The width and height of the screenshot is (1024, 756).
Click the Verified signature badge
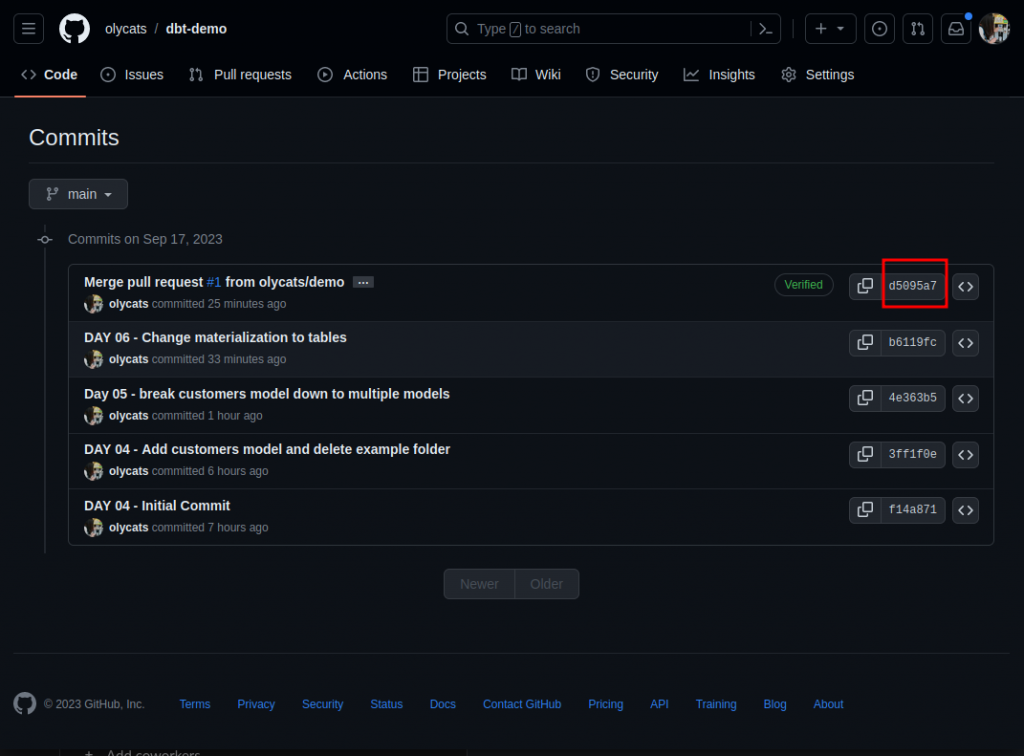803,285
